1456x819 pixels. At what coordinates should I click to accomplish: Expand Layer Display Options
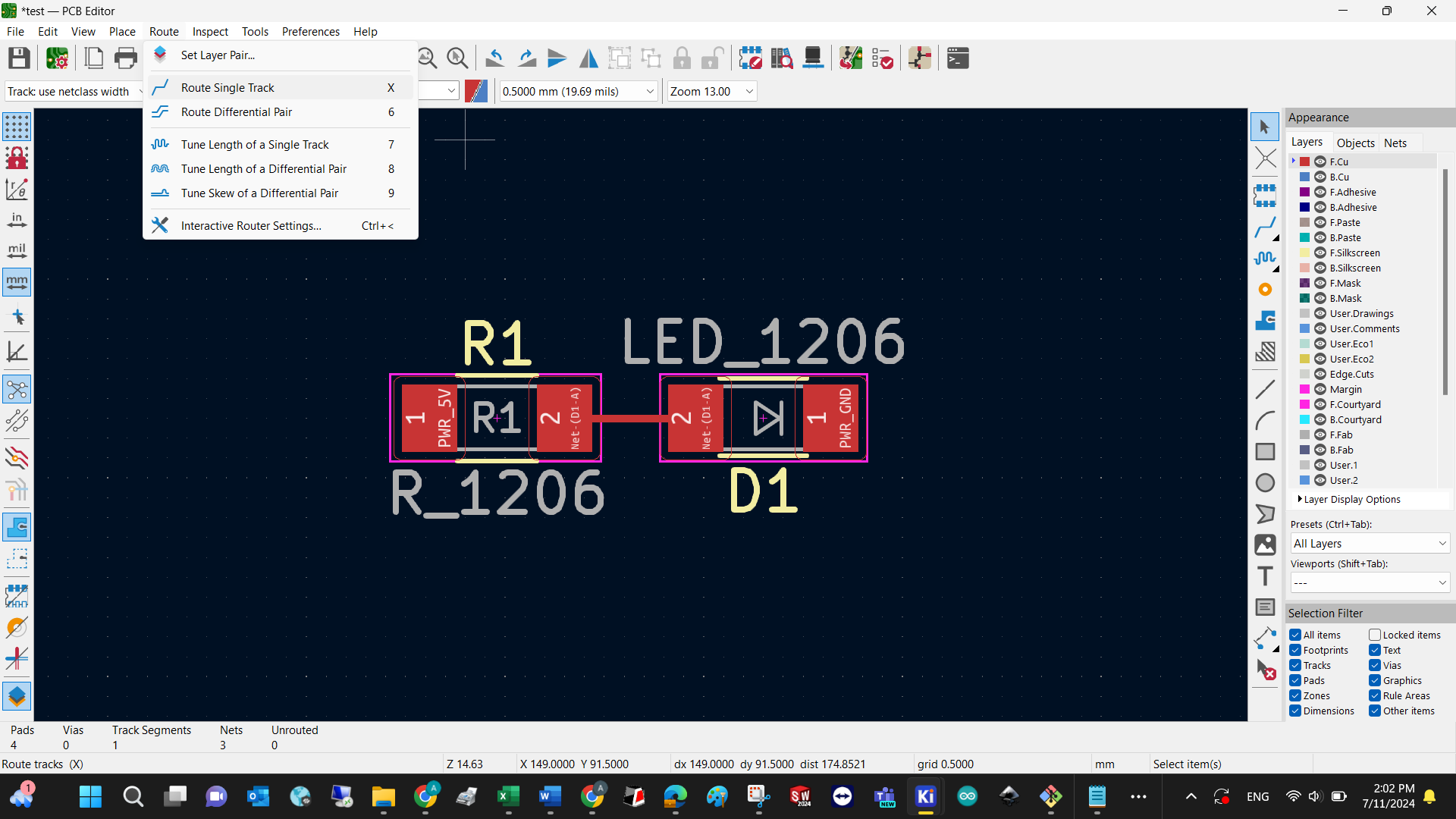pyautogui.click(x=1350, y=499)
